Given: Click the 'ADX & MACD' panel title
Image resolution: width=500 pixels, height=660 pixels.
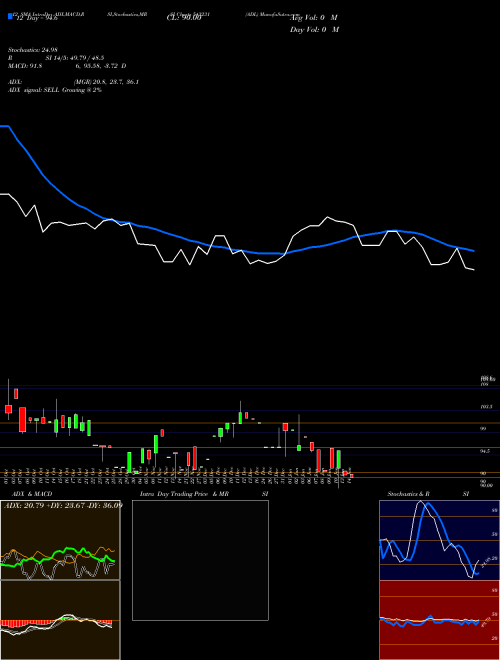Looking at the screenshot, I should pos(32,494).
